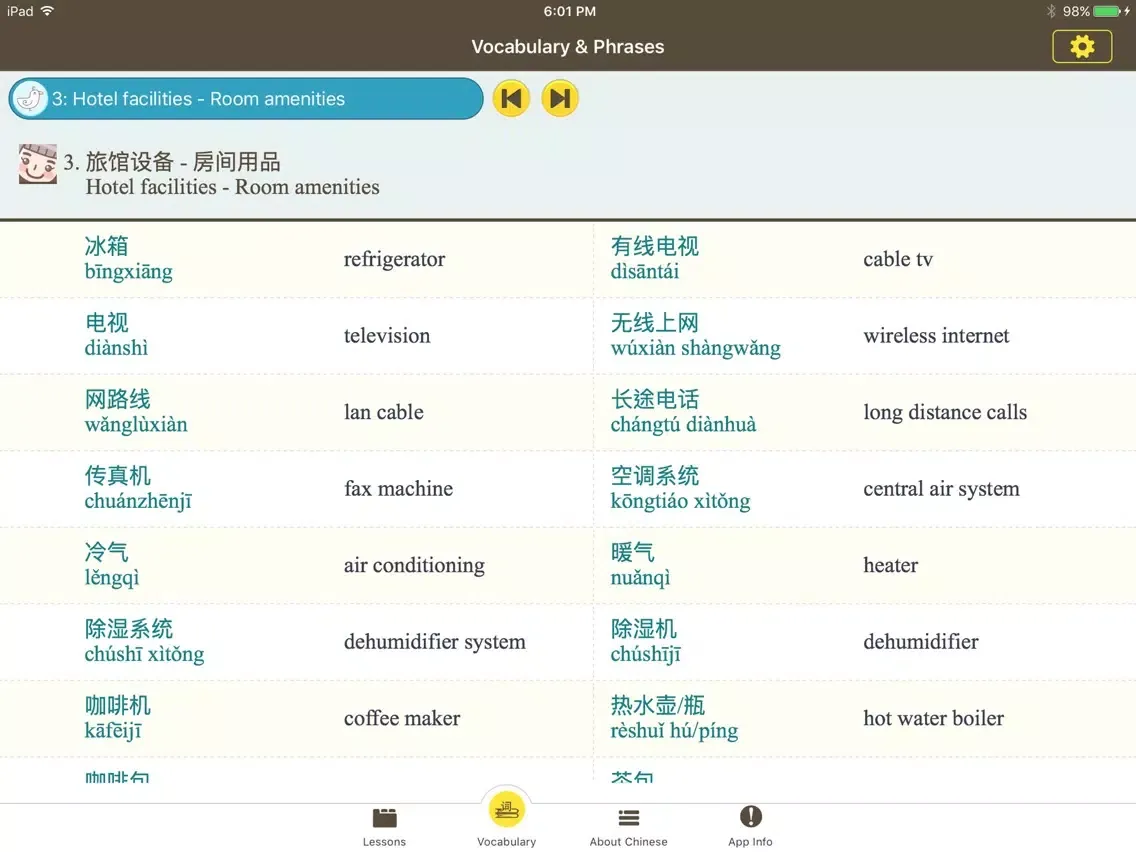The height and width of the screenshot is (852, 1136).
Task: Go to the previous lesson with the skip-back button
Action: click(511, 99)
